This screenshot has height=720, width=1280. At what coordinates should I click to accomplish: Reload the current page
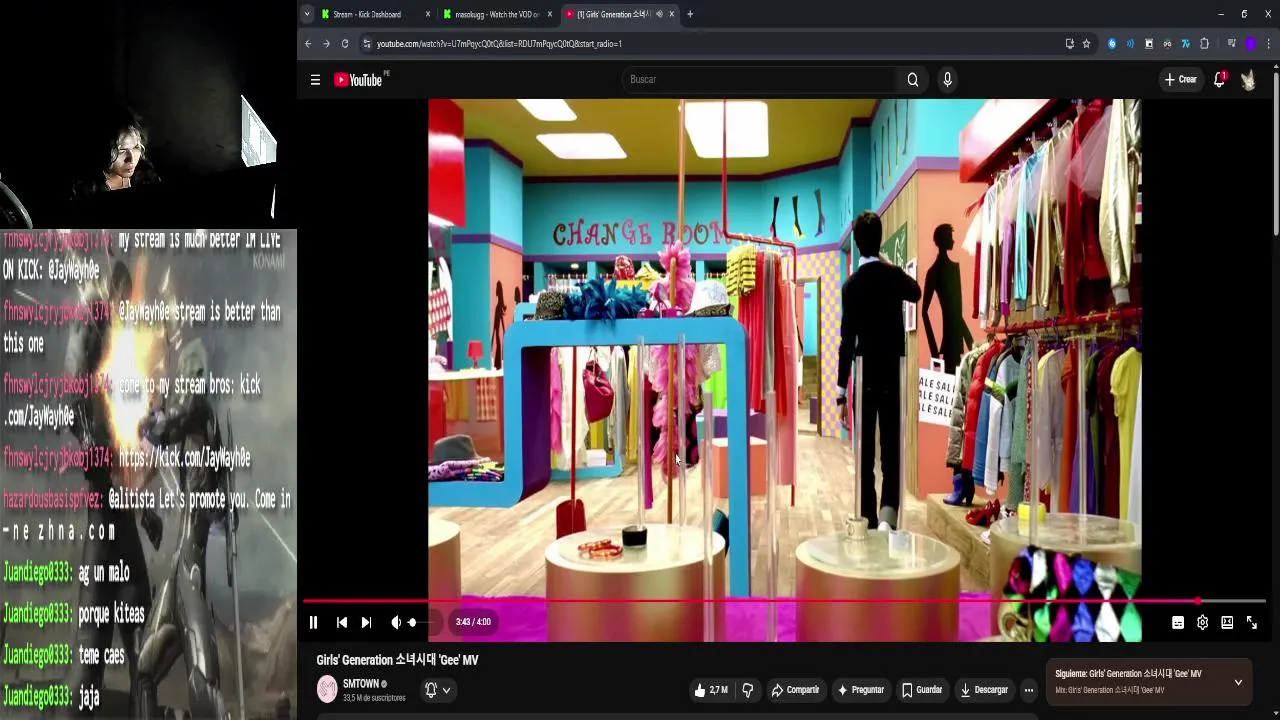coord(345,44)
